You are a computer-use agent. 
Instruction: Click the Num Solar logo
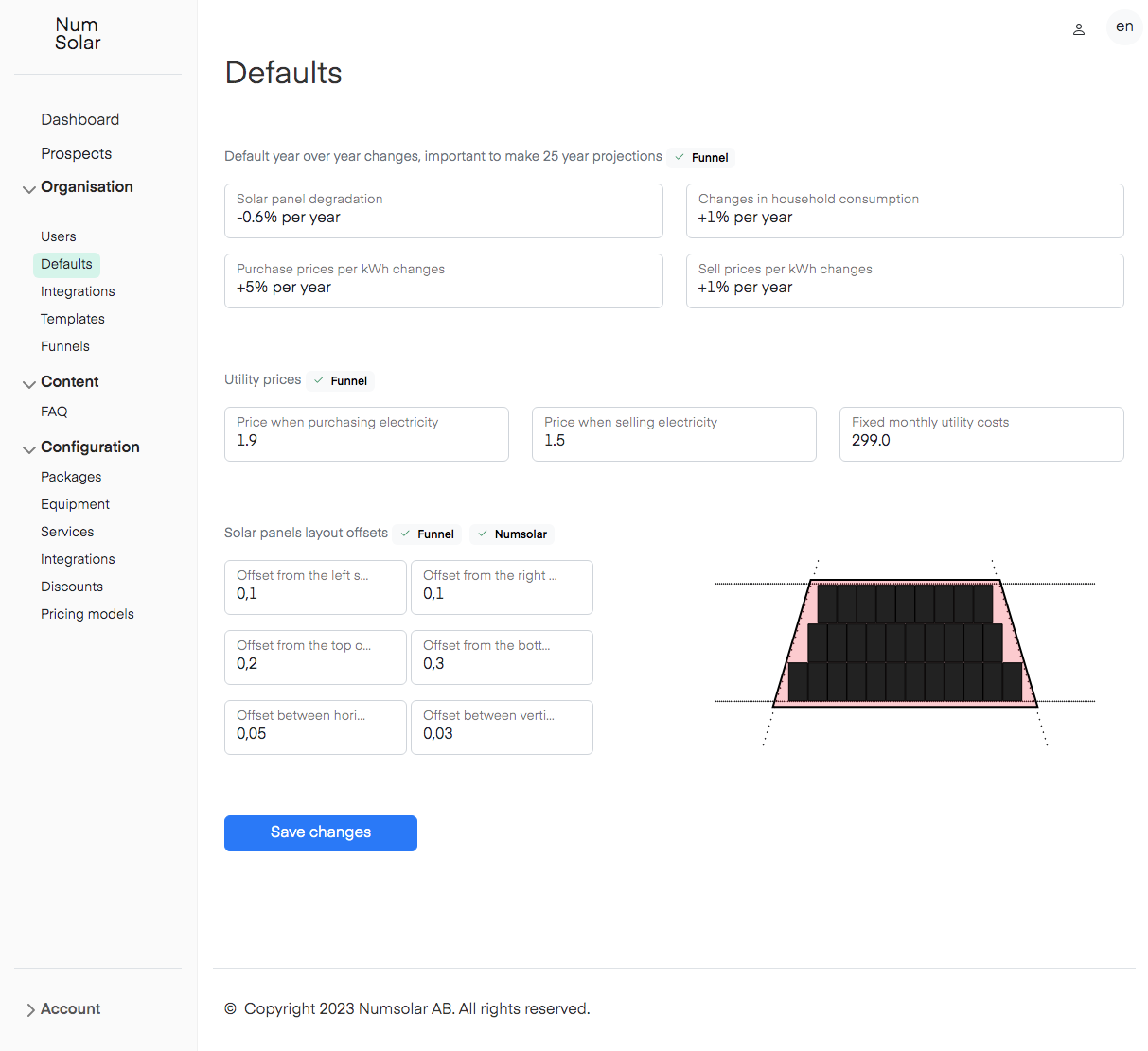pos(78,34)
